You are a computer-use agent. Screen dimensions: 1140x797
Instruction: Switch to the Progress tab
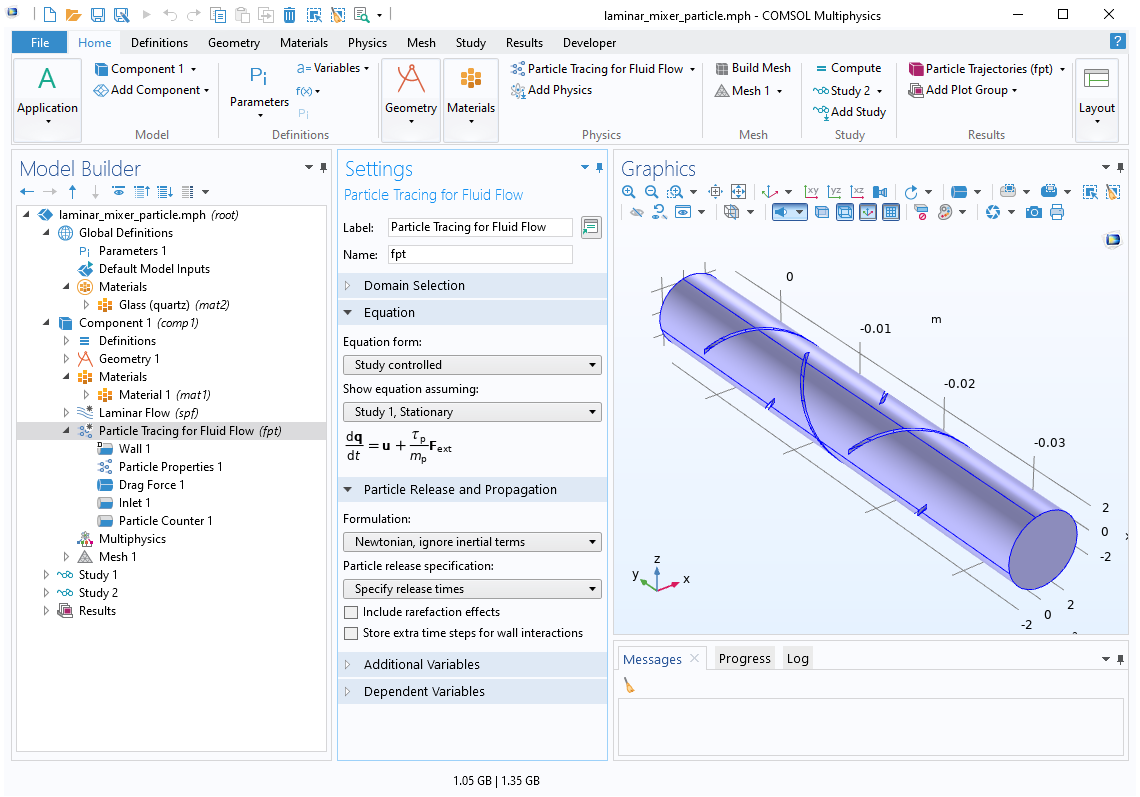[744, 659]
